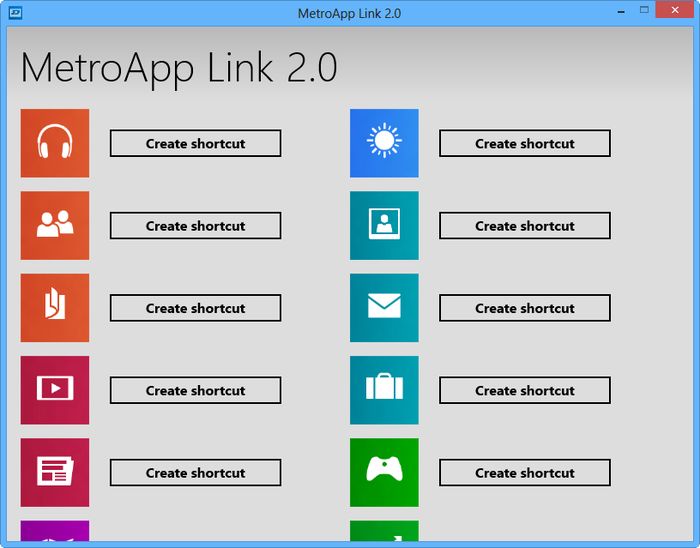This screenshot has height=548, width=700.
Task: Select the Xbox Games controller tile
Action: [384, 472]
